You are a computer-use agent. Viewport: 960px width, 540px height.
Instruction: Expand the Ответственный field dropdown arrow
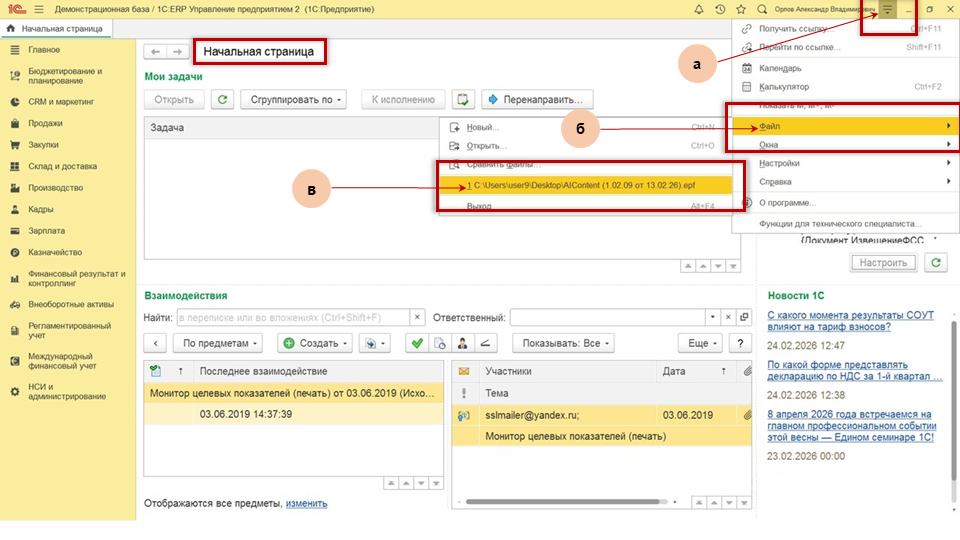pos(712,317)
